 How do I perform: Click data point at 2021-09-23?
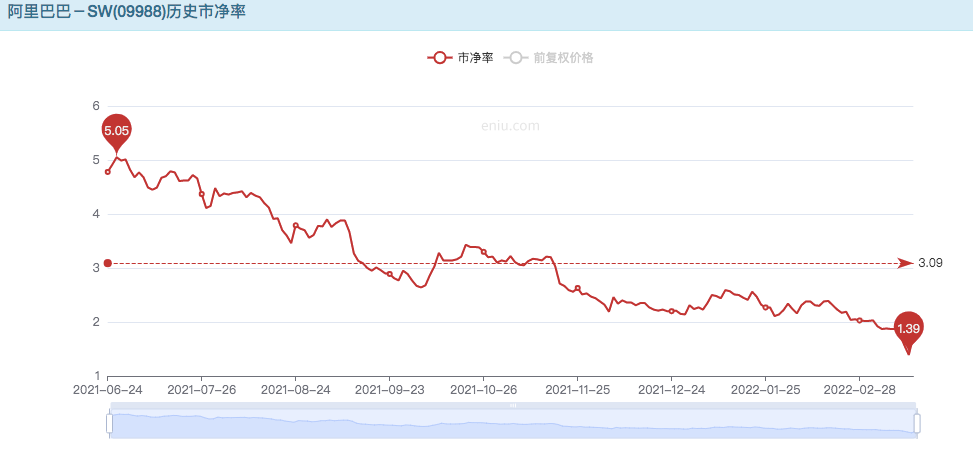click(x=390, y=274)
